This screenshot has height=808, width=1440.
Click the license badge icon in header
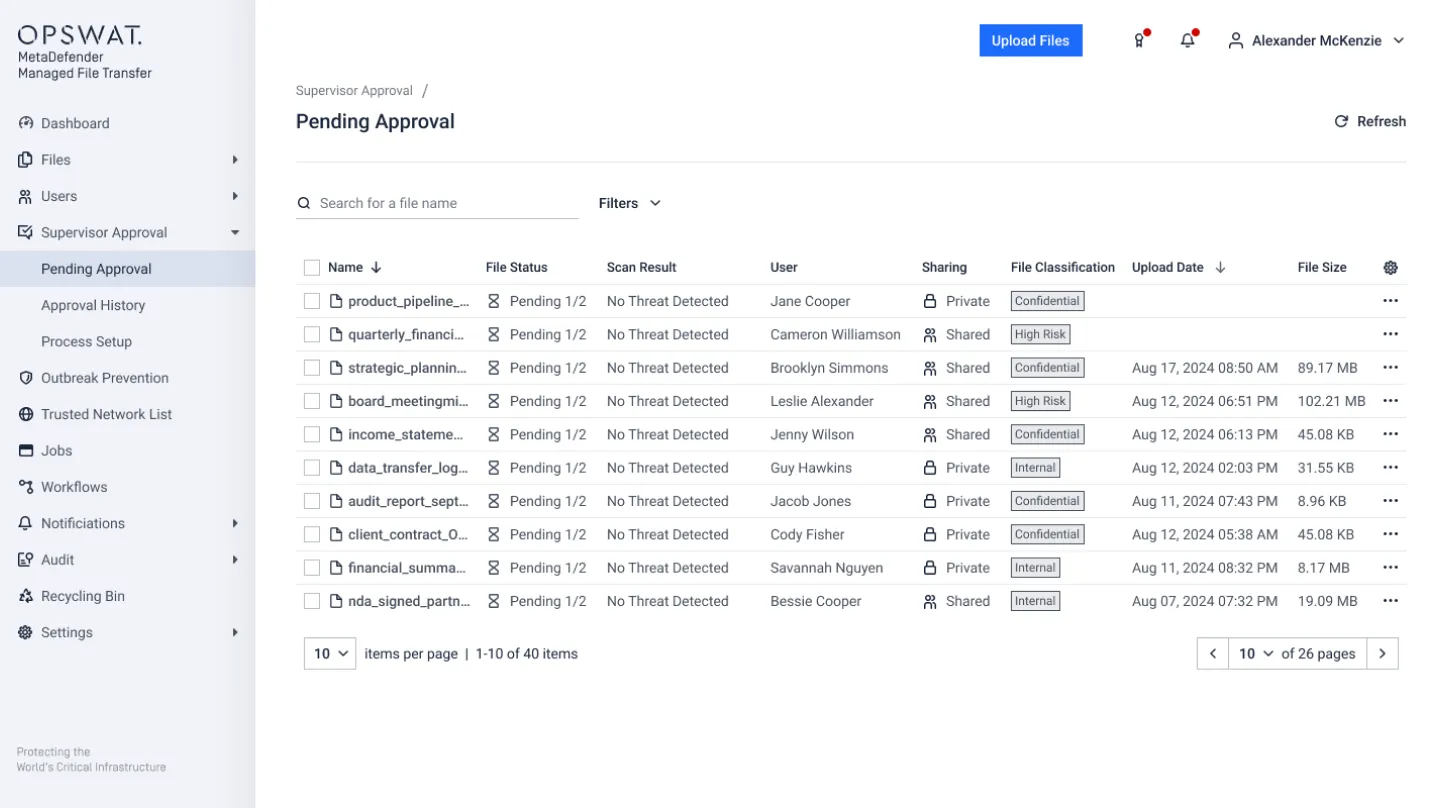click(1139, 41)
